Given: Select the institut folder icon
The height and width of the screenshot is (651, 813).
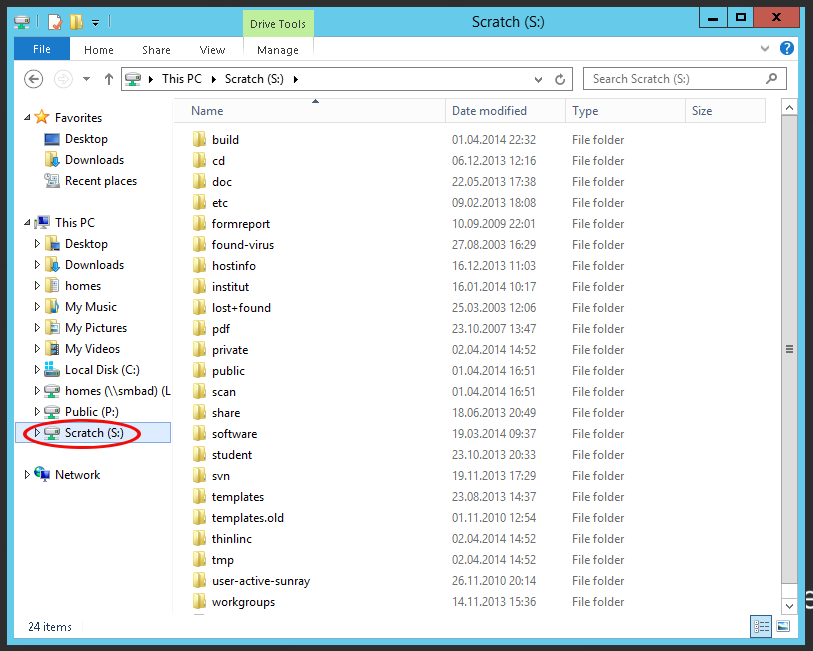Looking at the screenshot, I should [199, 286].
